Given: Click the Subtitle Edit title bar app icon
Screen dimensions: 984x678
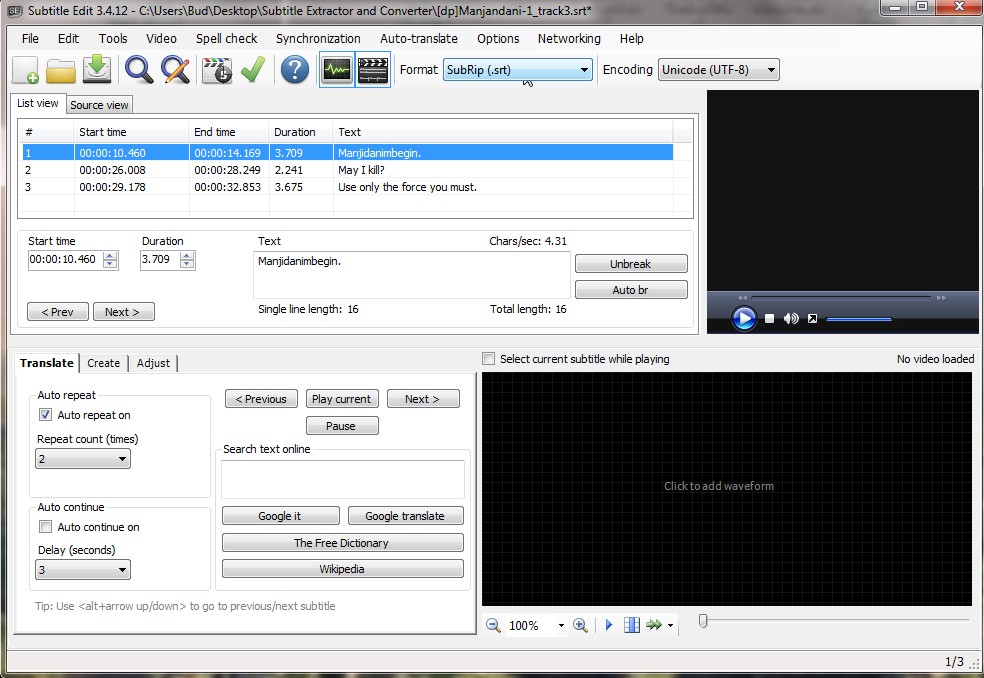Looking at the screenshot, I should pos(14,11).
